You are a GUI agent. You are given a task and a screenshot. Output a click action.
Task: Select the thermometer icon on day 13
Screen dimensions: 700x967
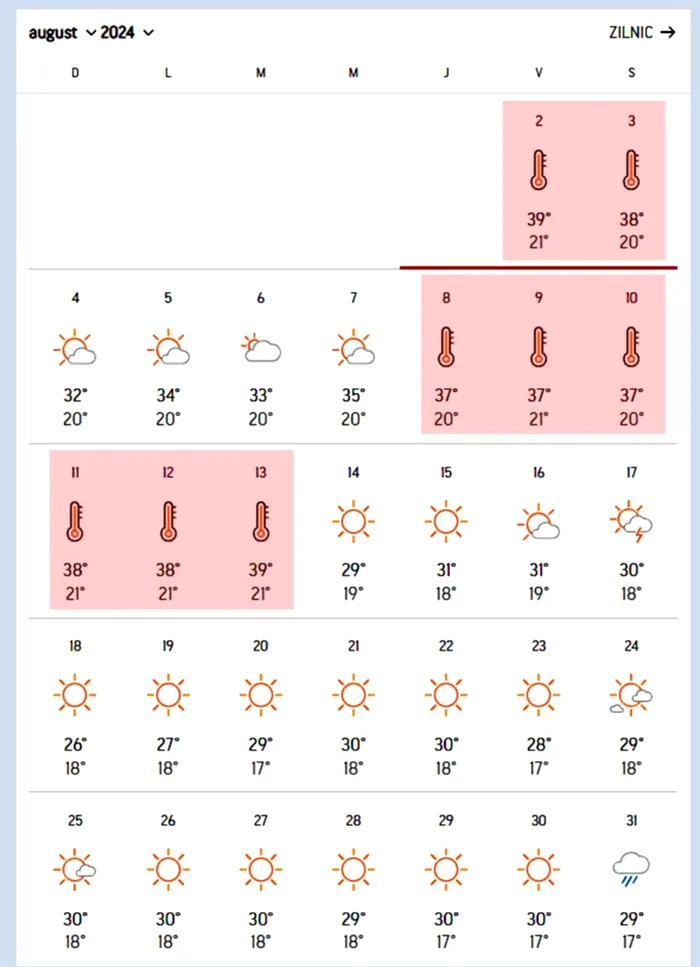point(261,521)
